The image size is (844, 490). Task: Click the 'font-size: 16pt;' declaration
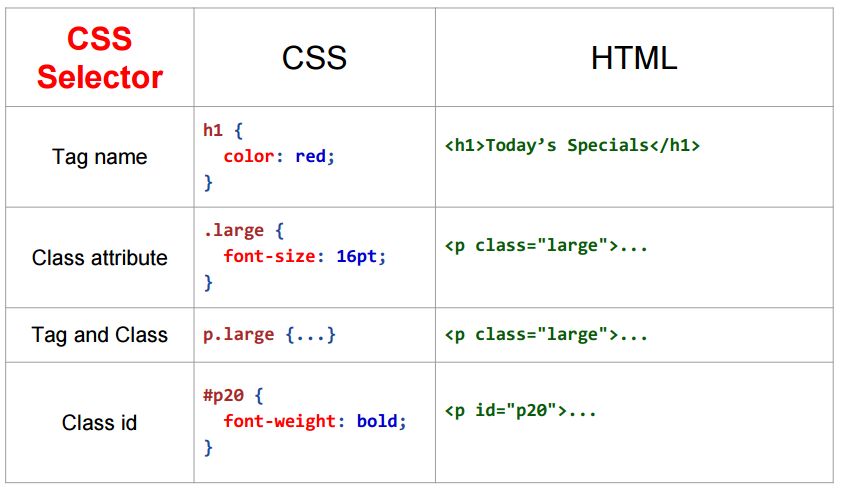(305, 256)
